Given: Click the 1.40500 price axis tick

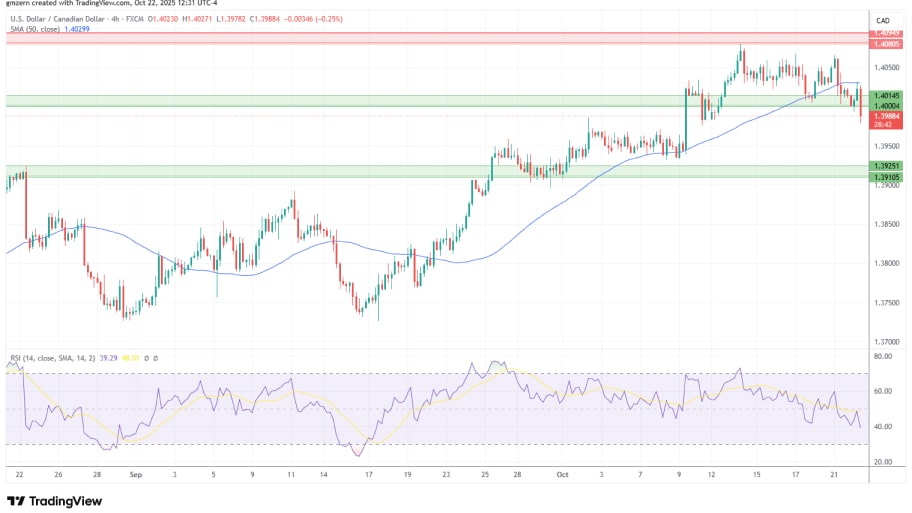Looking at the screenshot, I should [x=886, y=68].
